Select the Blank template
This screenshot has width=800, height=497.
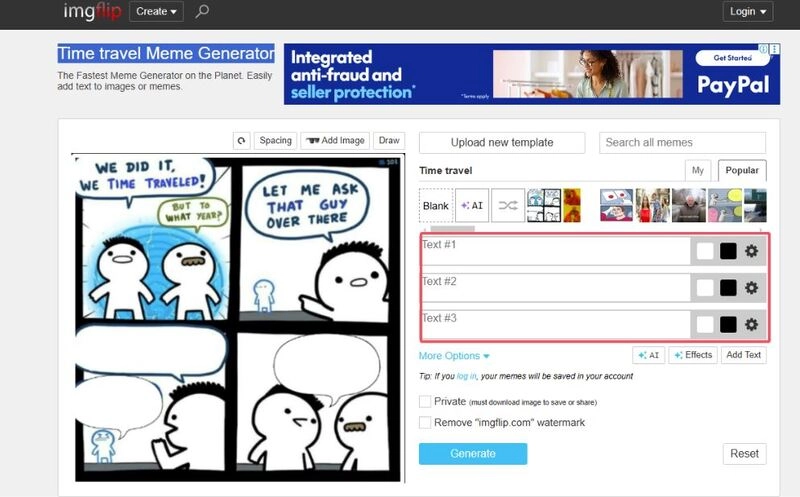pyautogui.click(x=436, y=206)
